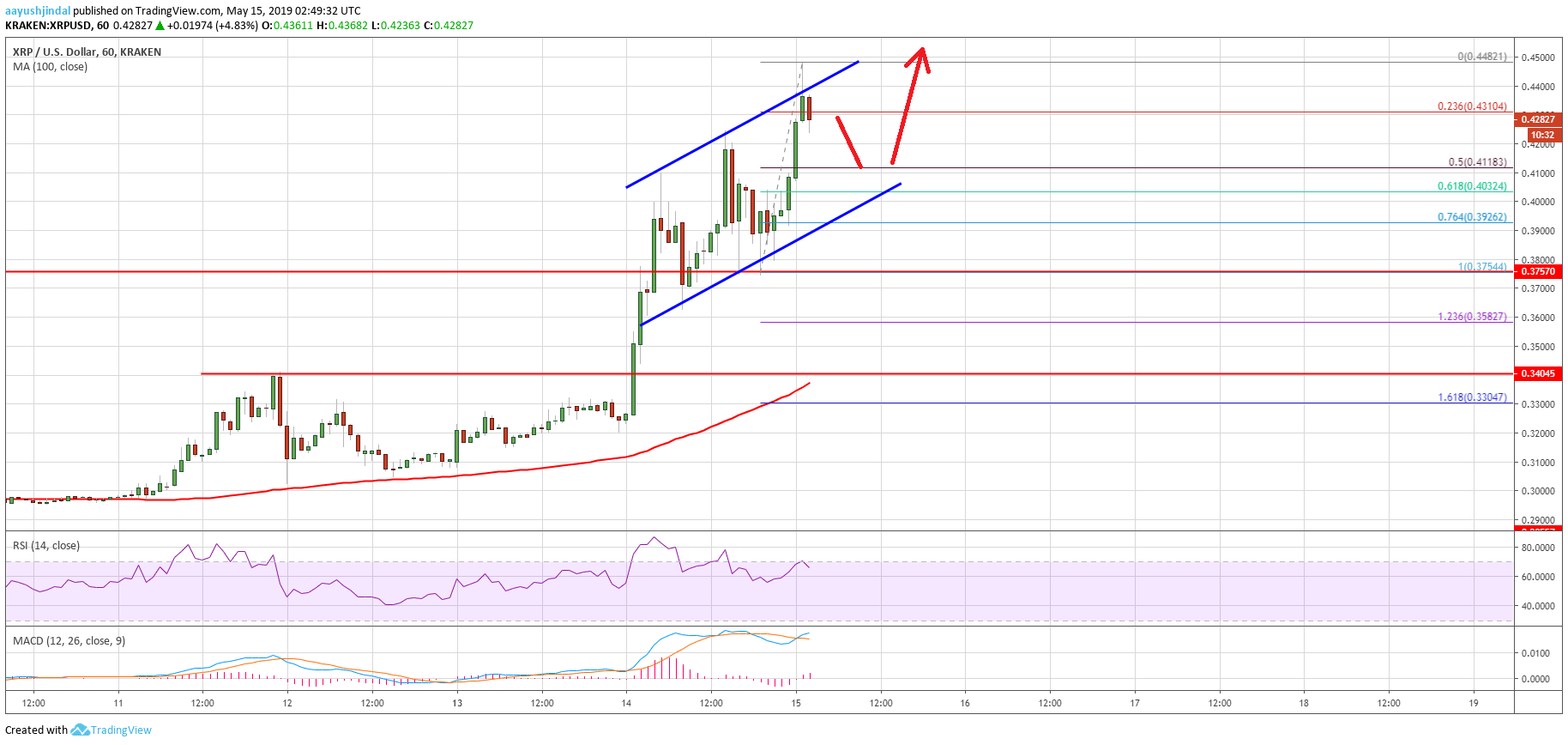Click the green up-triangle change indicator
The image size is (1568, 745).
[160, 26]
